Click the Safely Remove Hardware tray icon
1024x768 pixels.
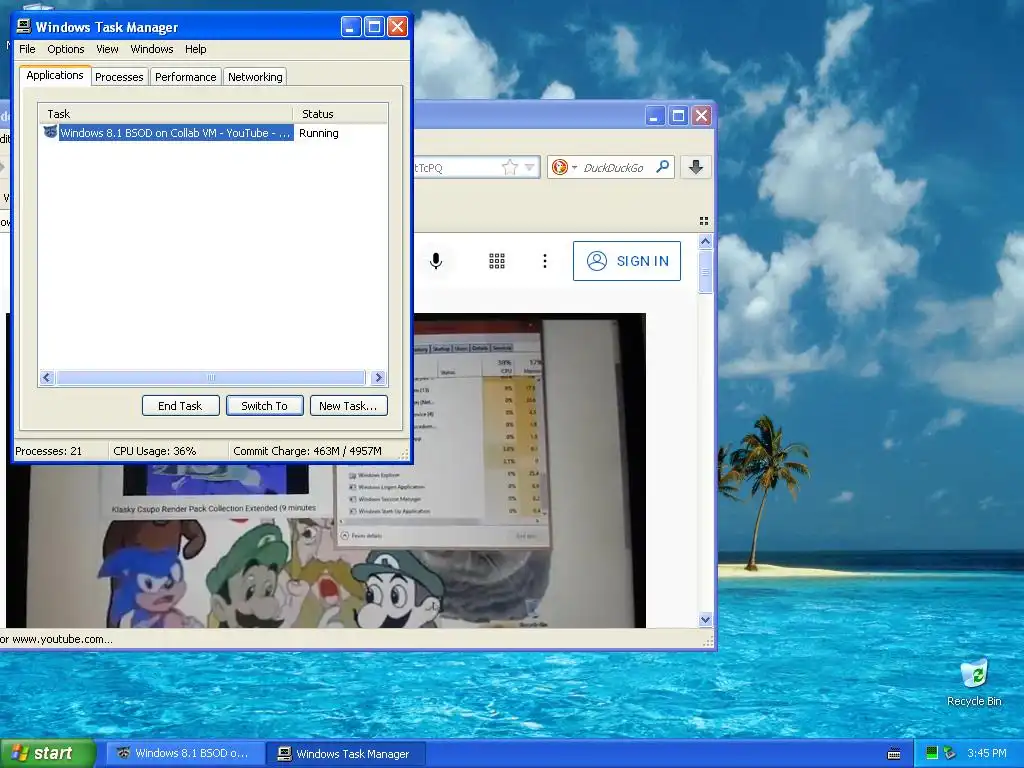[x=950, y=753]
